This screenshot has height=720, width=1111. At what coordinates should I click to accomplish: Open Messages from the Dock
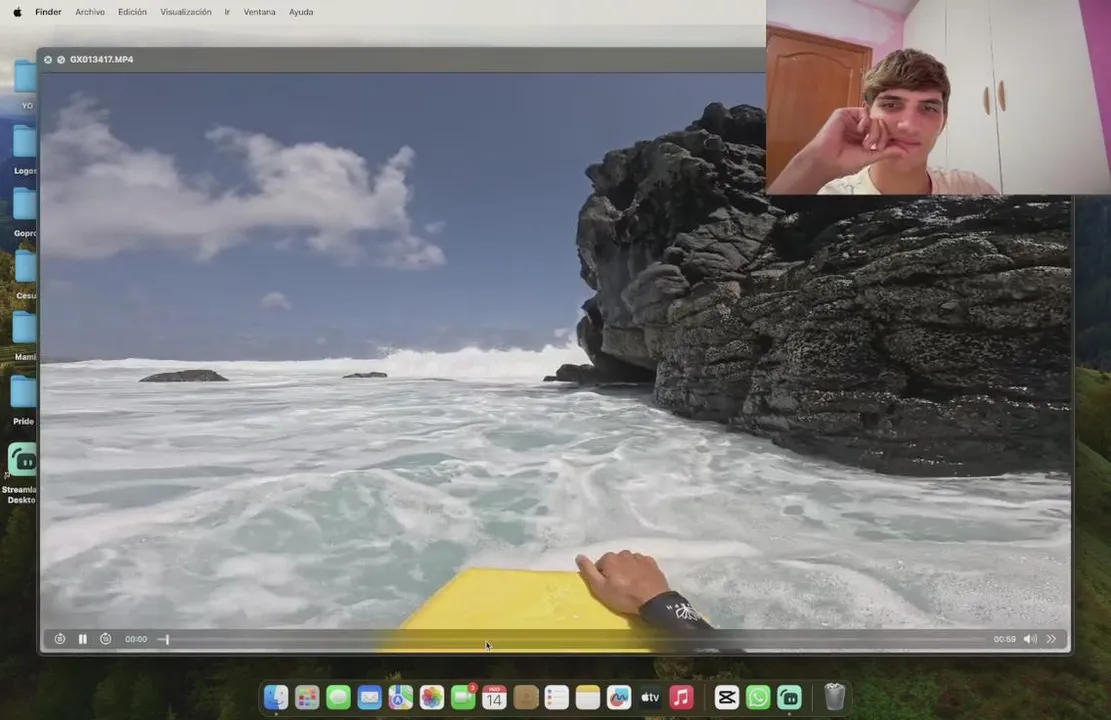point(338,698)
